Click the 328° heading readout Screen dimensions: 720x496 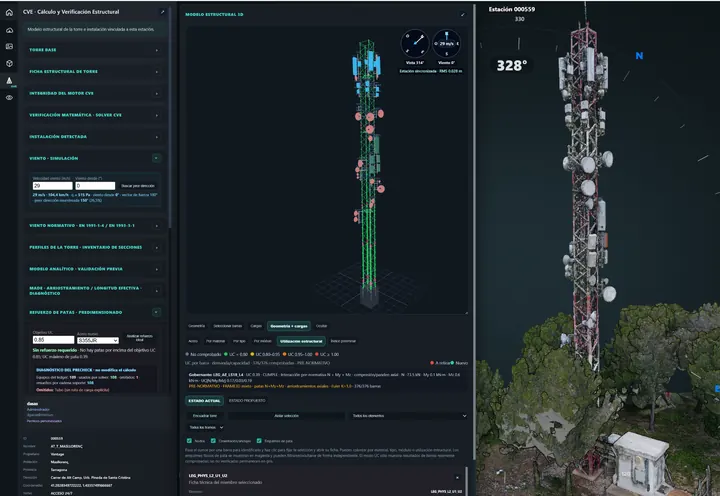pyautogui.click(x=512, y=65)
